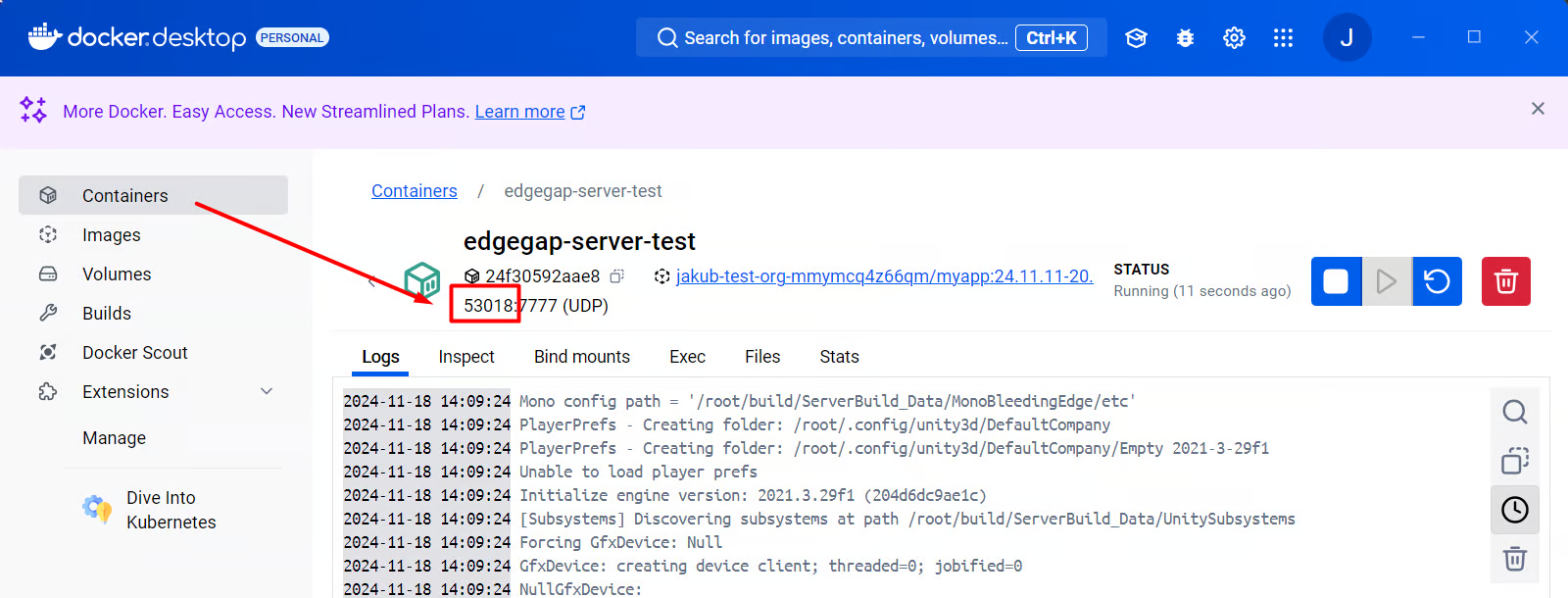Open the myapp:24.11.11-20 image link

click(885, 276)
